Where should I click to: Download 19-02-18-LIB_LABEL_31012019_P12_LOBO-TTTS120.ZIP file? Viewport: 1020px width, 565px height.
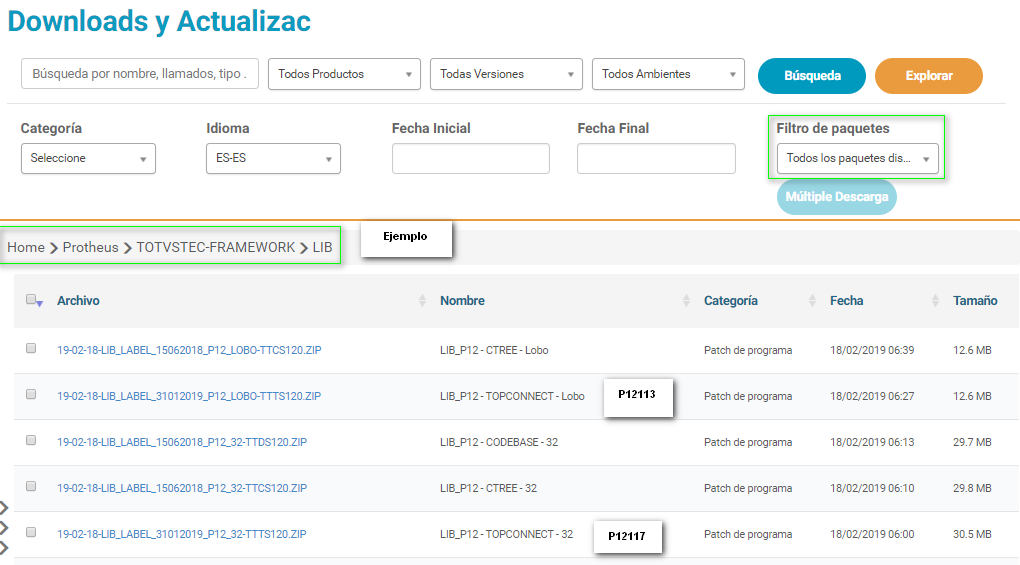click(189, 396)
